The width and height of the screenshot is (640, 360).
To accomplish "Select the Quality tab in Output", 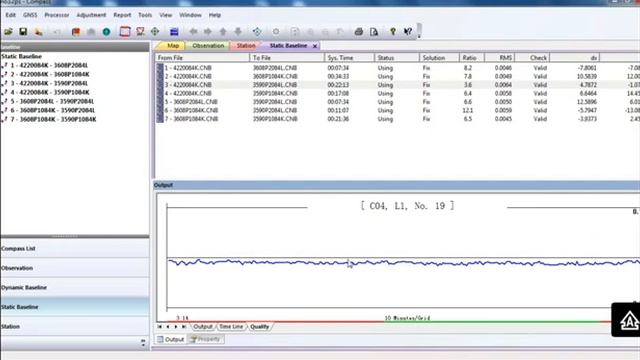I will (260, 327).
